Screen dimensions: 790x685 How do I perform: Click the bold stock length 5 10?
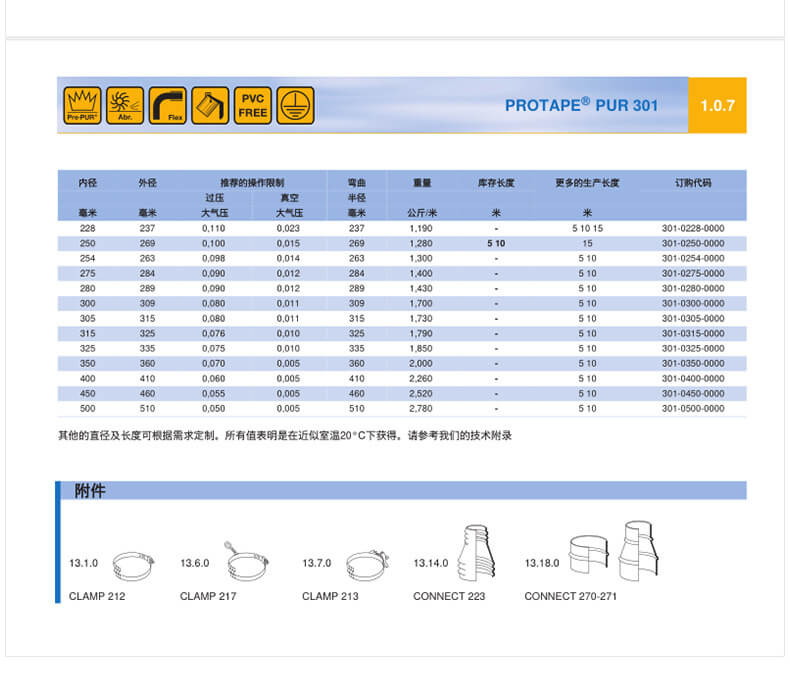point(496,243)
